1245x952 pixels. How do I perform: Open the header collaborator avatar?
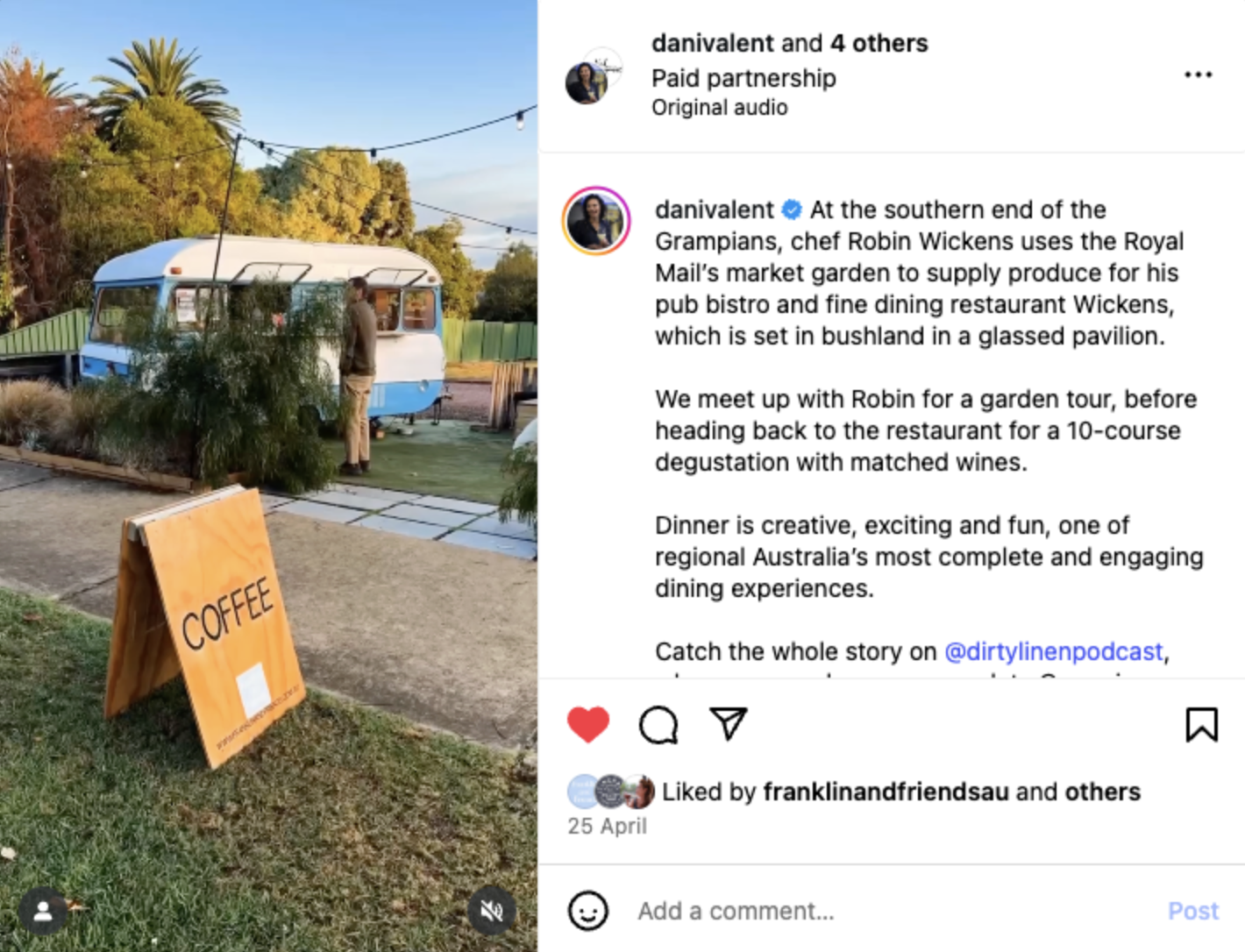click(594, 76)
